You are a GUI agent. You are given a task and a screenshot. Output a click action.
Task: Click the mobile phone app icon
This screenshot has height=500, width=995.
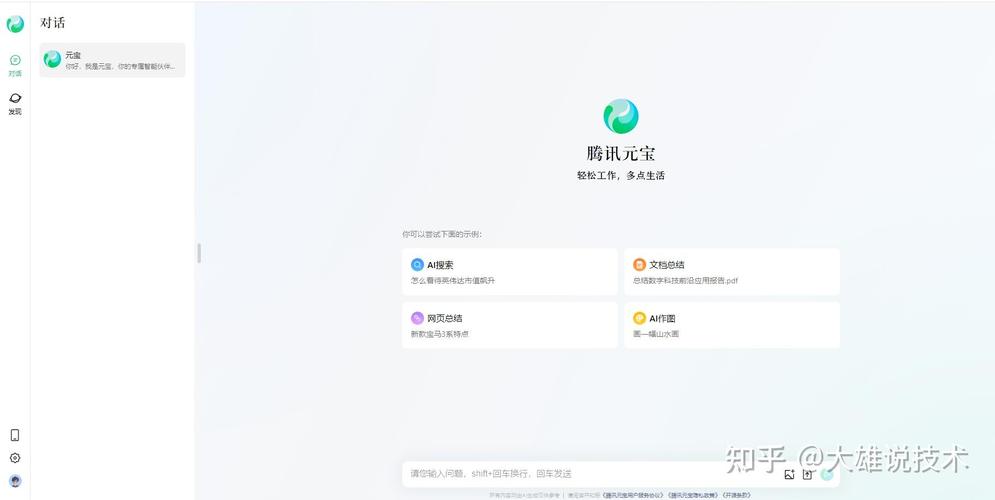(x=15, y=435)
